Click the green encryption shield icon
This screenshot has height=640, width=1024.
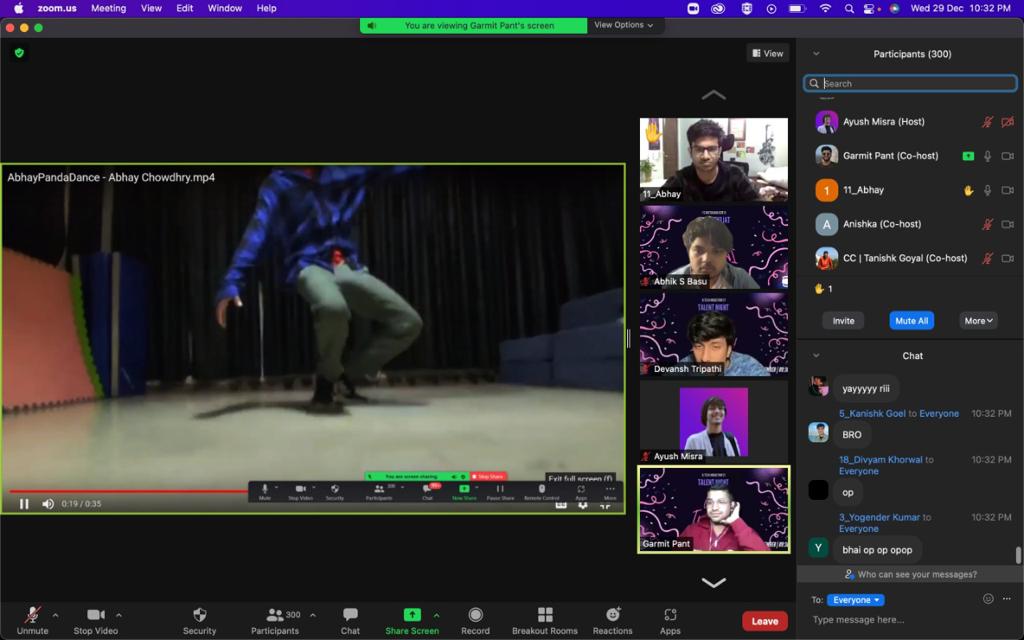coord(20,53)
